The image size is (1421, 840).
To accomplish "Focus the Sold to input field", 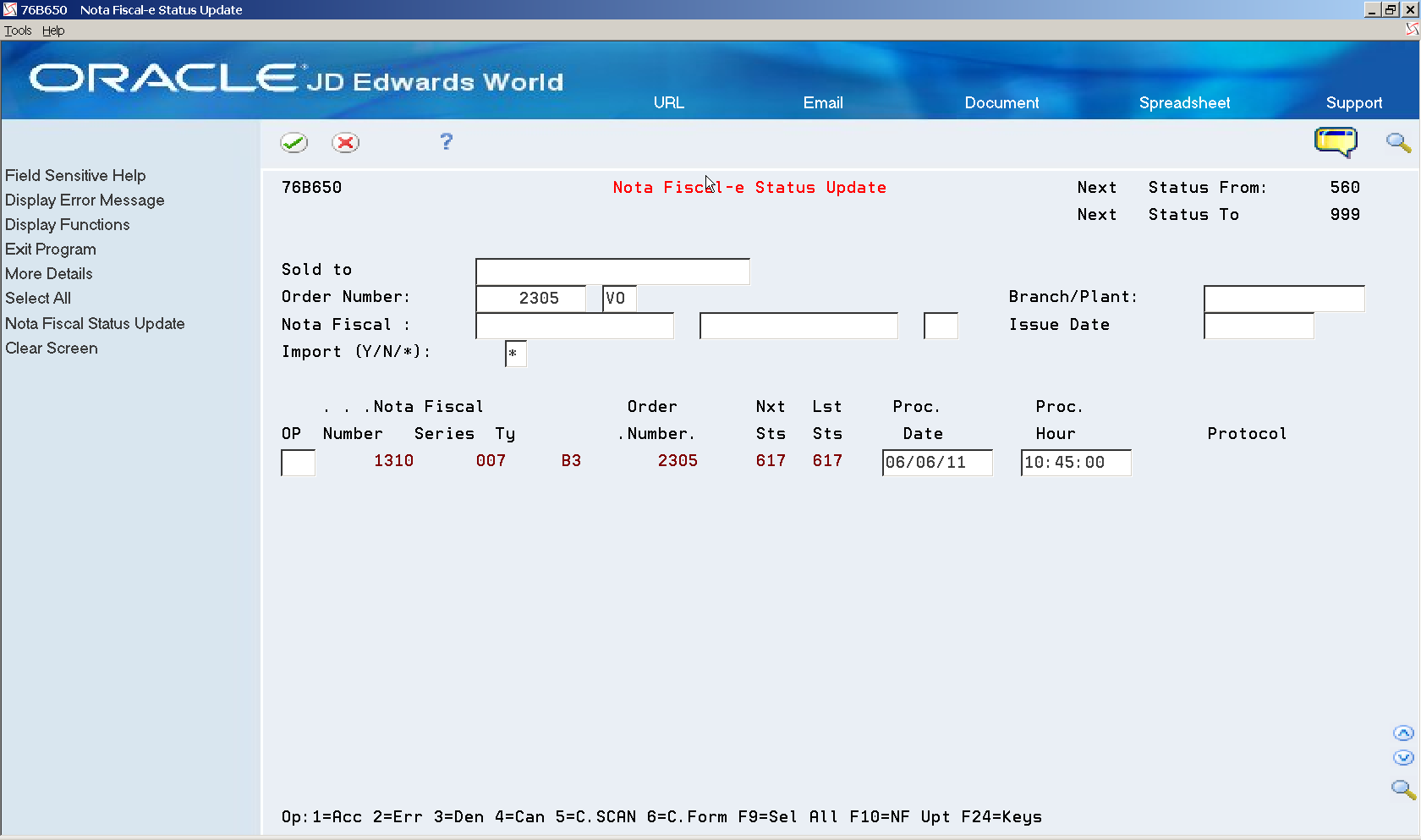I will [612, 272].
